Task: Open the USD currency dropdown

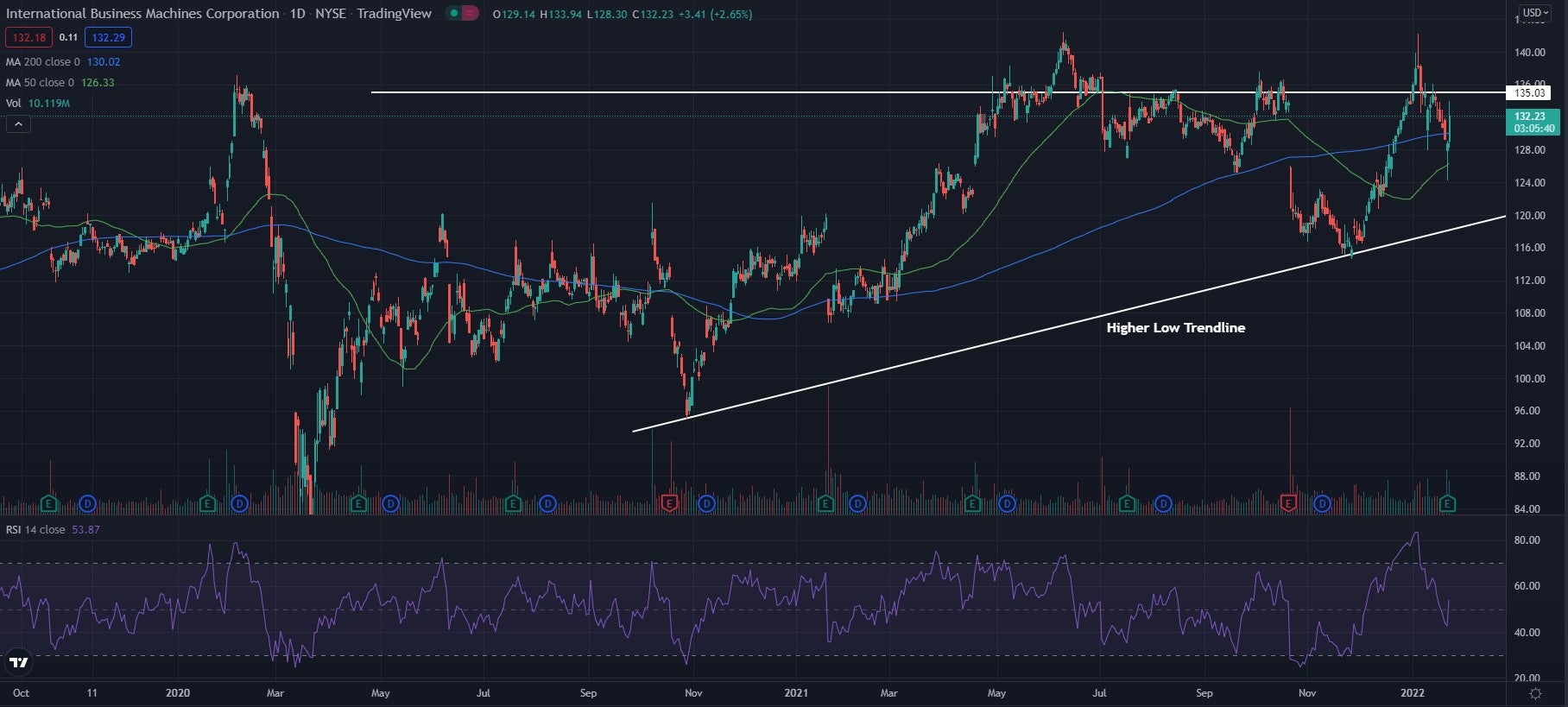Action: point(1535,13)
